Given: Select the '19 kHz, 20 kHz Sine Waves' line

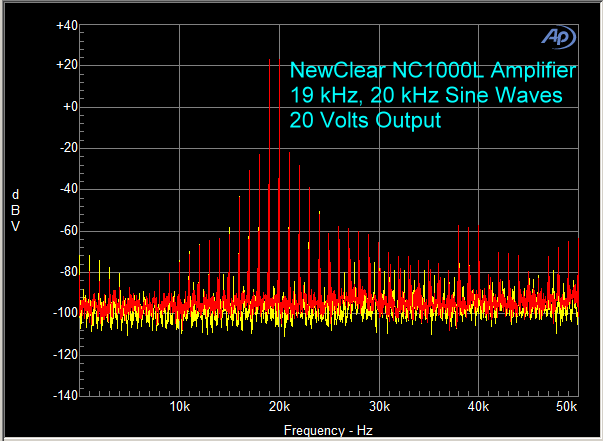Looking at the screenshot, I should coord(425,96).
